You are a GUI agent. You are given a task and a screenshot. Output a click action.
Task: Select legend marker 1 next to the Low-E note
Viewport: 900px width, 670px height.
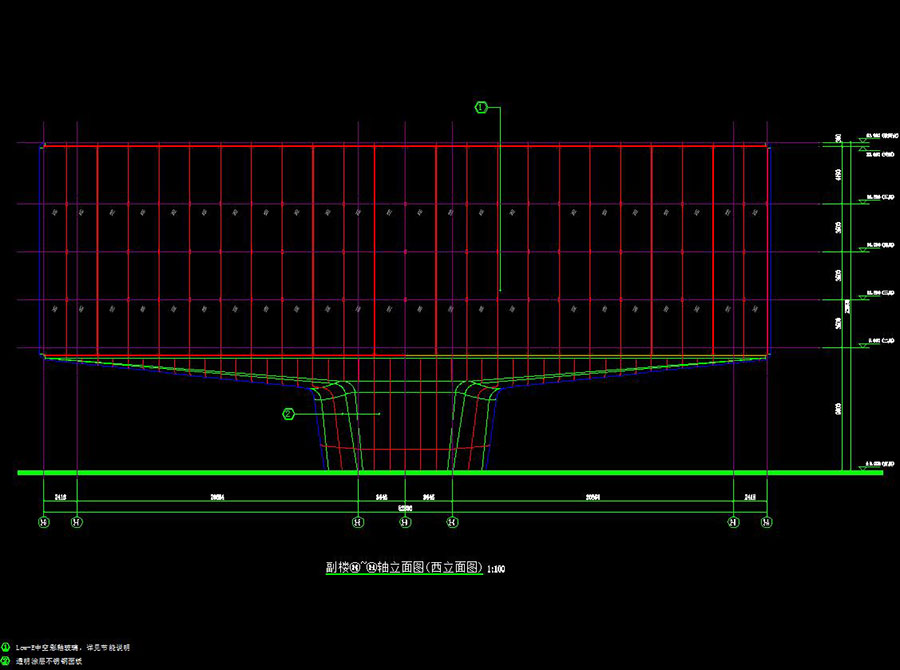coord(6,647)
